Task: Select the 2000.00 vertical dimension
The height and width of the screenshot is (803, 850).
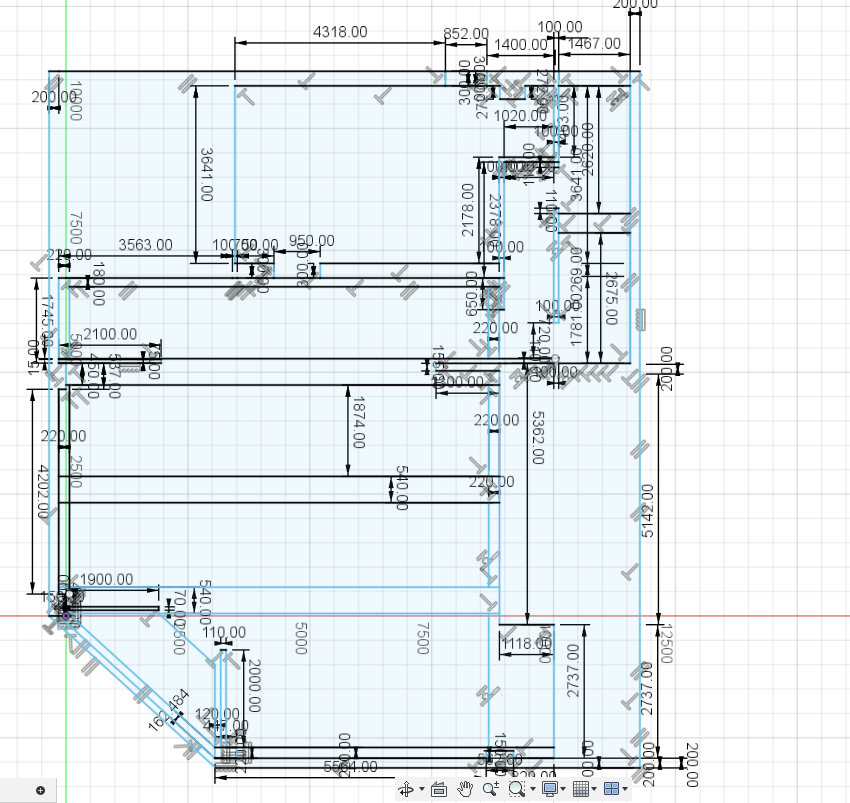Action: click(254, 686)
